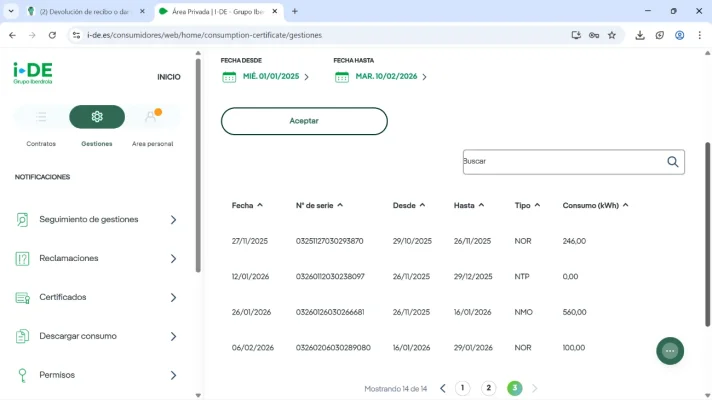Sort table by Fecha column
This screenshot has height=400, width=712.
coord(247,205)
